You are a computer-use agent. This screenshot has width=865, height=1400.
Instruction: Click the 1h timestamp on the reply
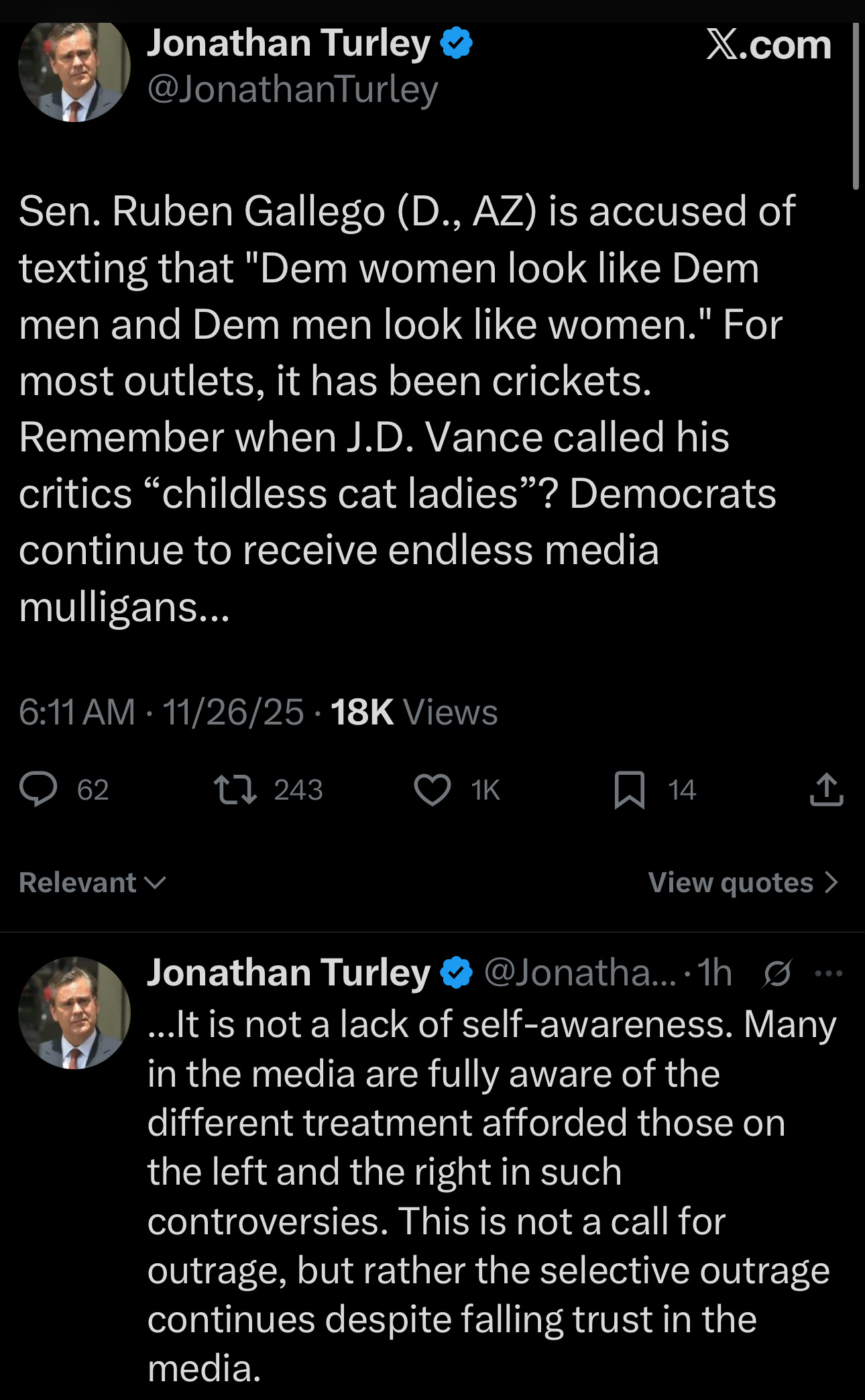click(714, 973)
